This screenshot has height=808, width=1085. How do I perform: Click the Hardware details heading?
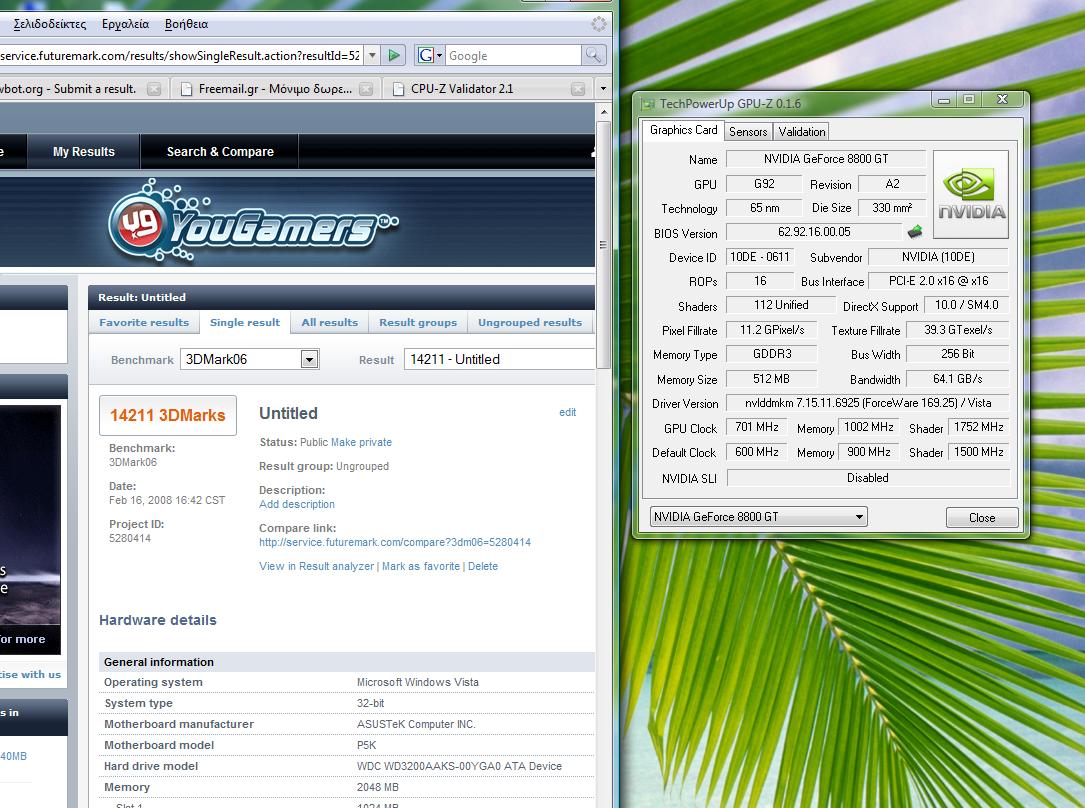[158, 620]
